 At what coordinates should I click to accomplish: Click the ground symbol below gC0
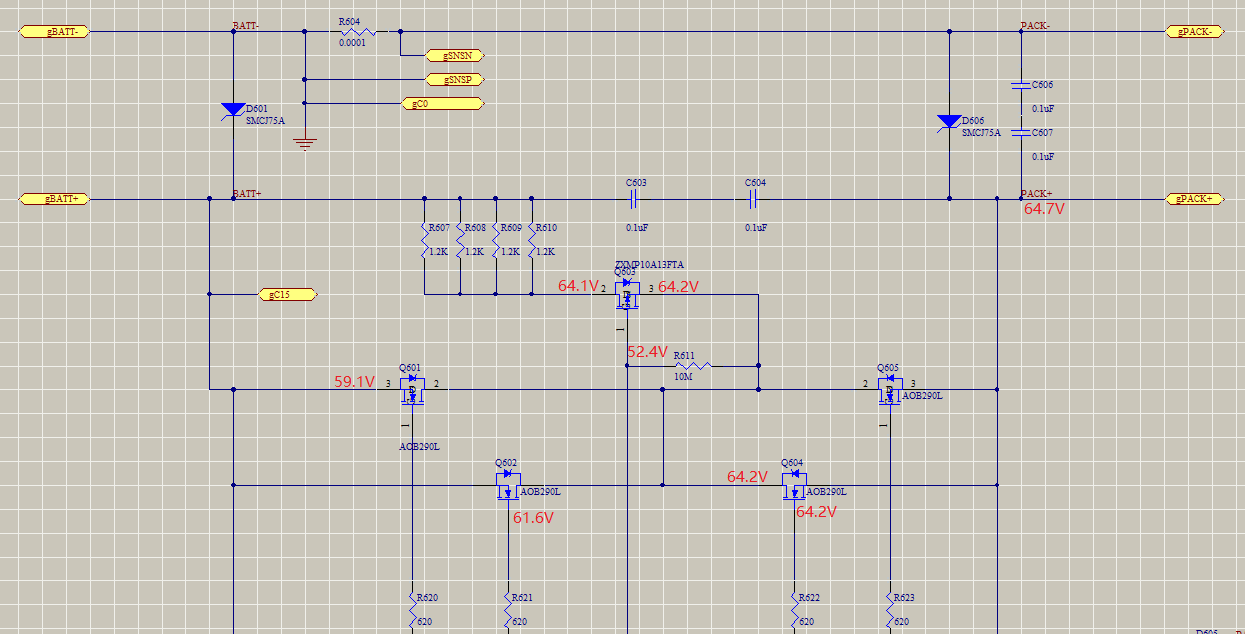[305, 144]
